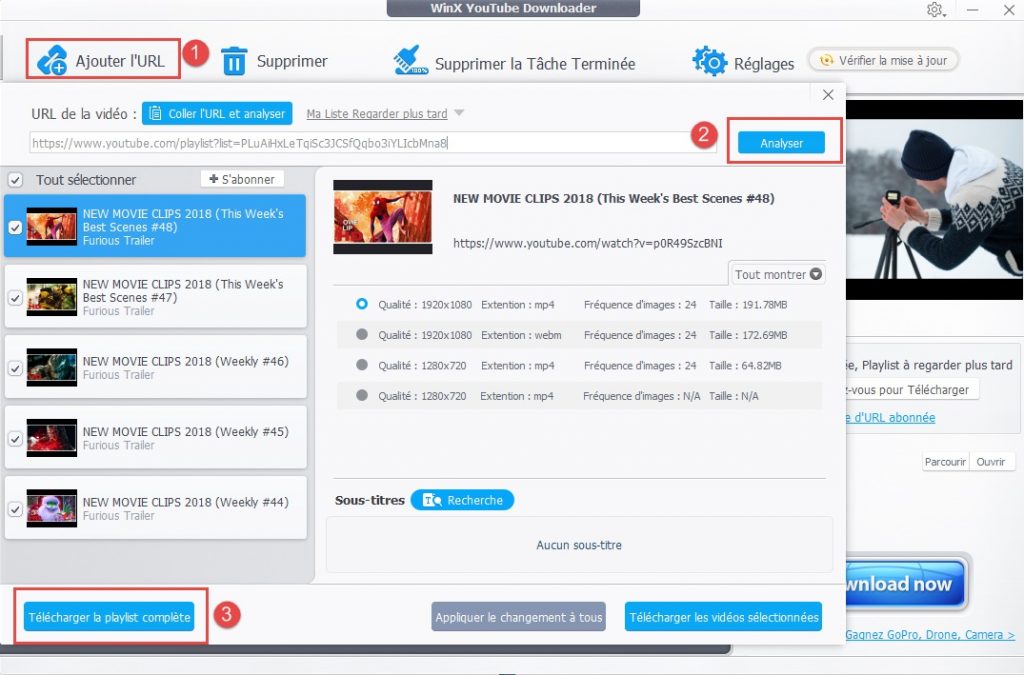Open Réglages gear icon
1024x675 pixels.
point(709,61)
